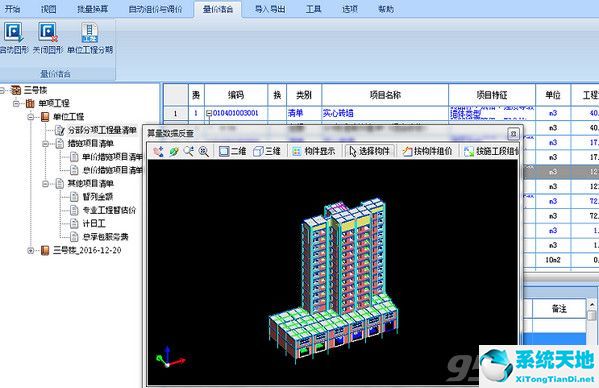Open the 帮助 ribbon tab

click(x=386, y=9)
